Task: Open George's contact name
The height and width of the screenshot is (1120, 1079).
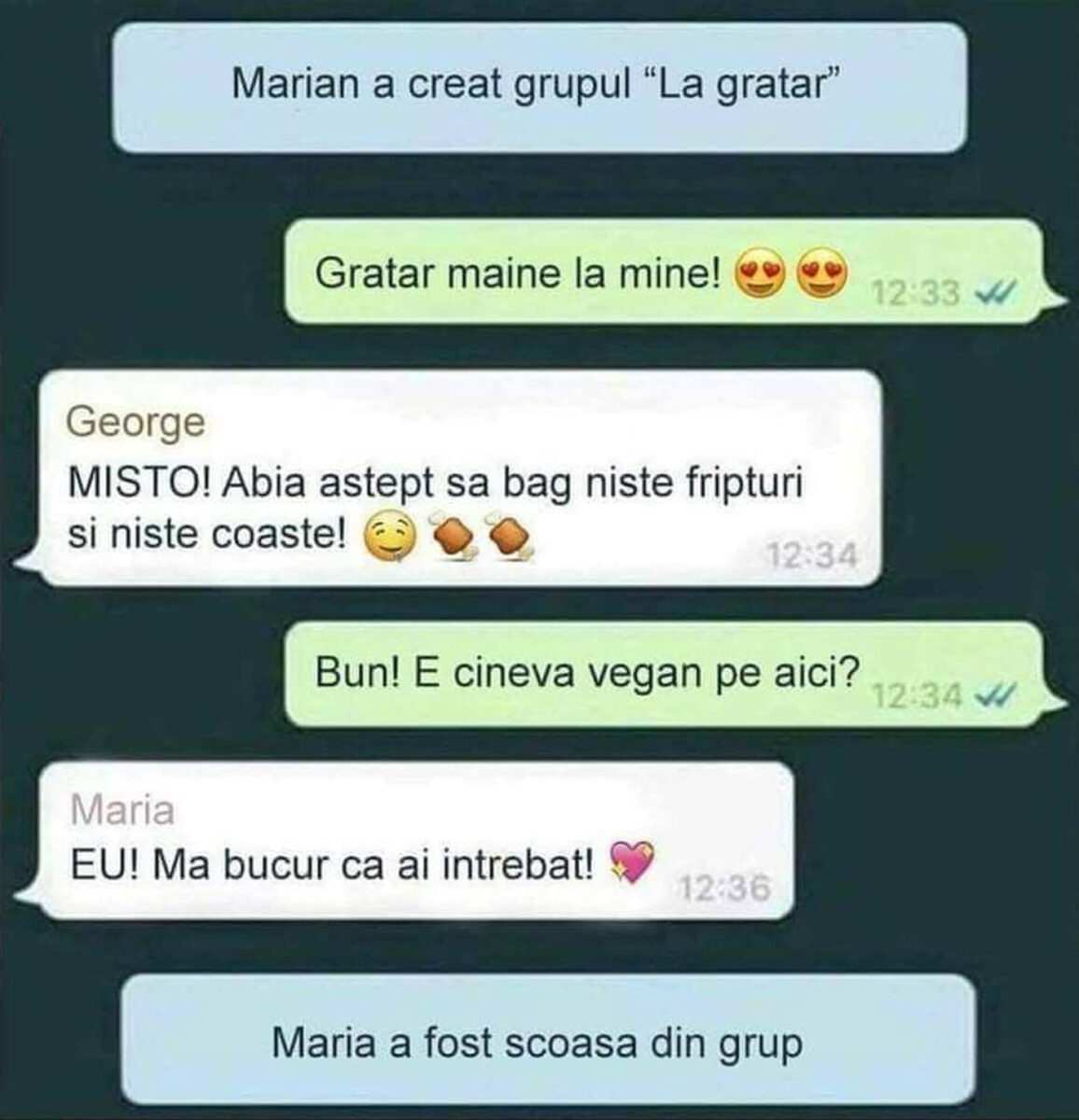Action: (136, 423)
